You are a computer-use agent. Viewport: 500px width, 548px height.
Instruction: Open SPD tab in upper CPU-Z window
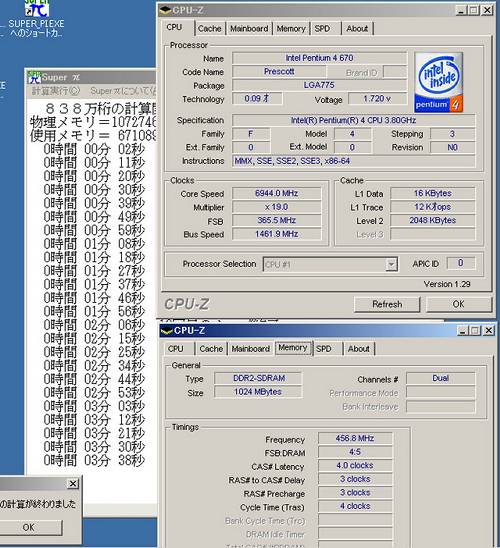[x=322, y=29]
